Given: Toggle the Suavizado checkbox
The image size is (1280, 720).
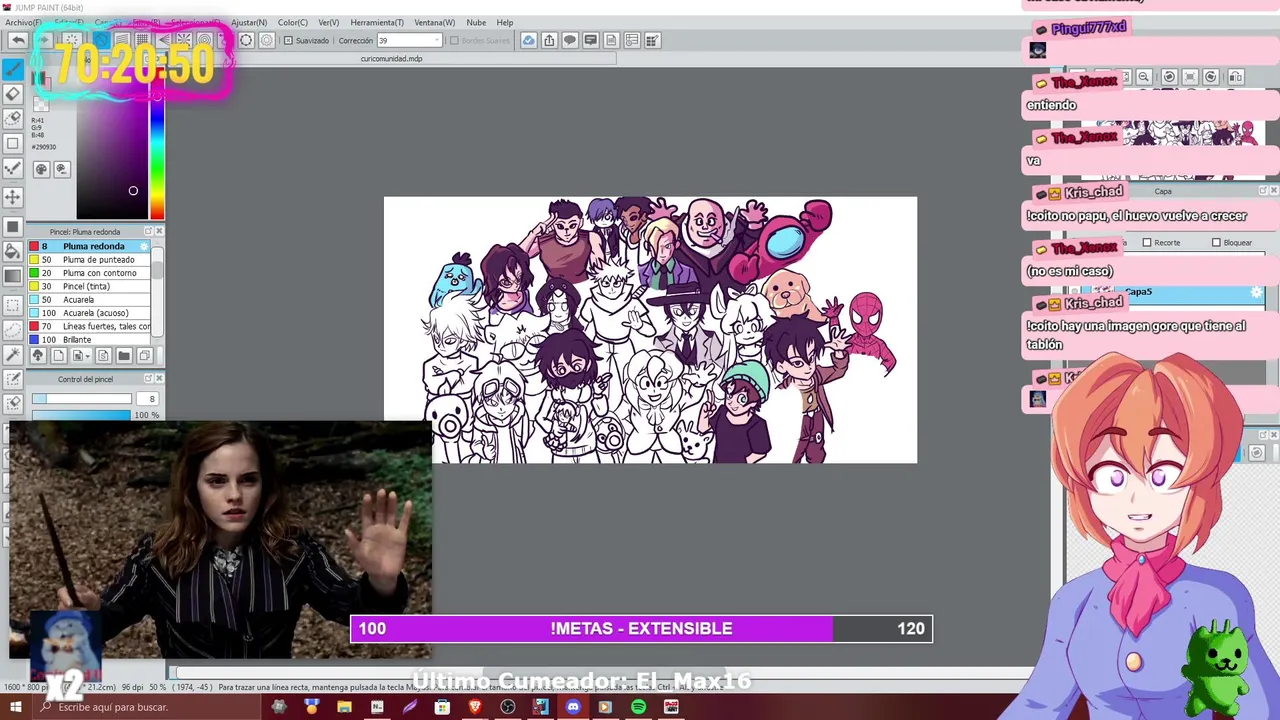Looking at the screenshot, I should pos(288,41).
